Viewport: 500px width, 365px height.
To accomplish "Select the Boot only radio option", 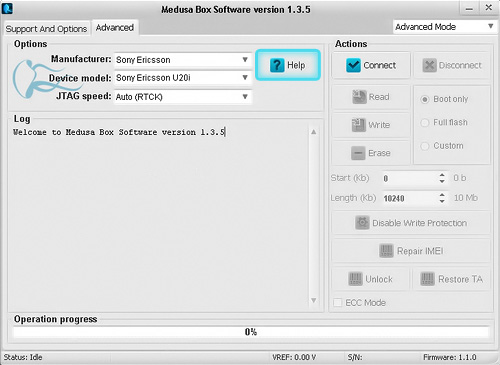I will pos(425,99).
